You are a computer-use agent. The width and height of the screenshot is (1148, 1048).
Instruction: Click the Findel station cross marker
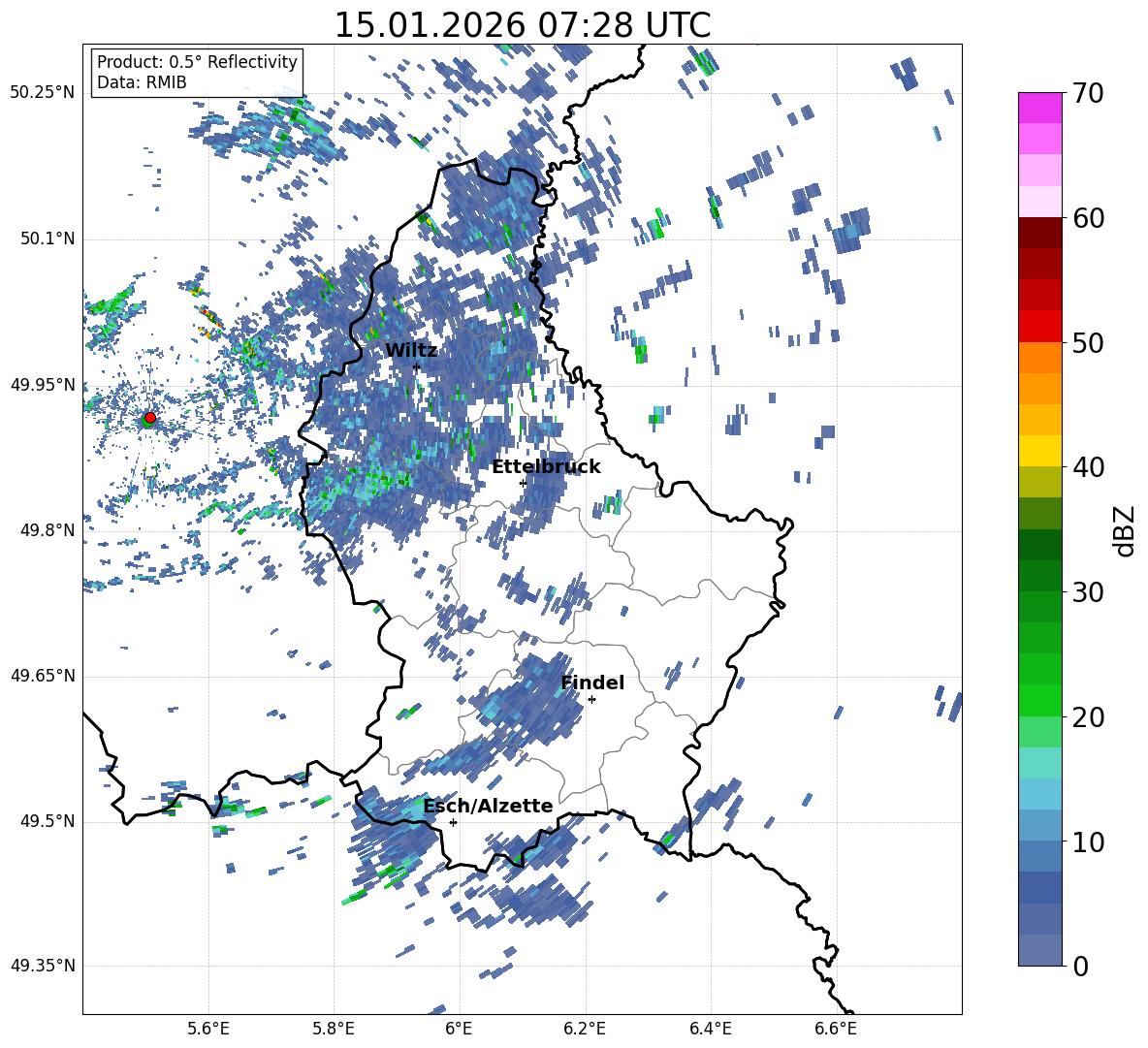pyautogui.click(x=591, y=700)
